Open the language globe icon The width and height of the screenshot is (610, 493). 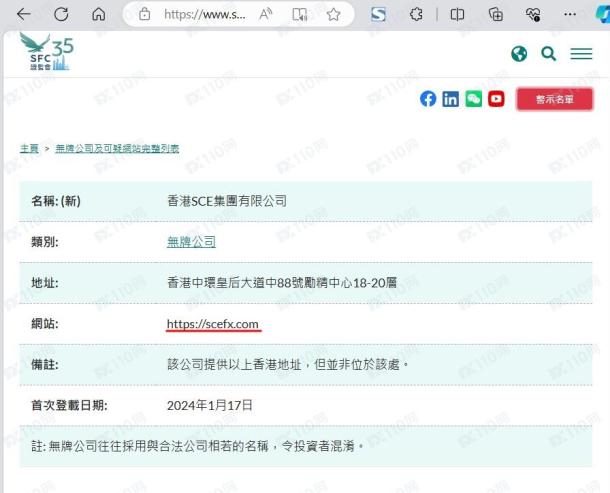tap(519, 54)
